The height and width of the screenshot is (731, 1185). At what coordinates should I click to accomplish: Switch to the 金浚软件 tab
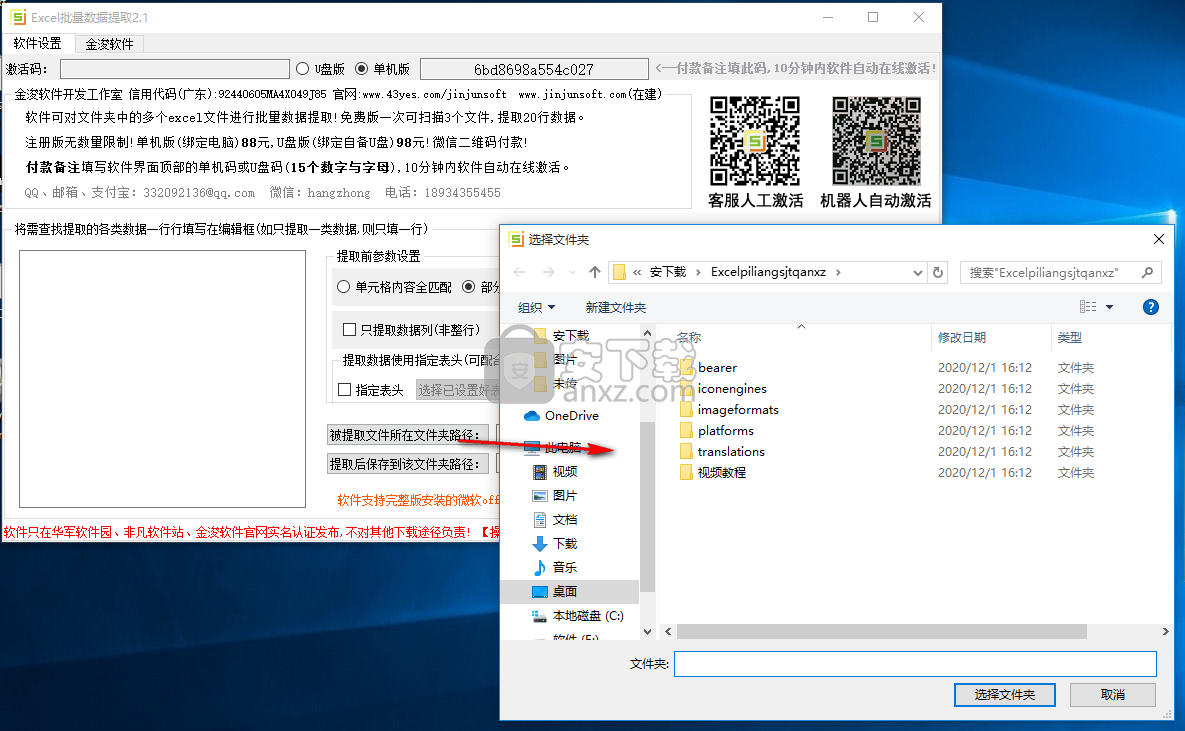tap(109, 44)
